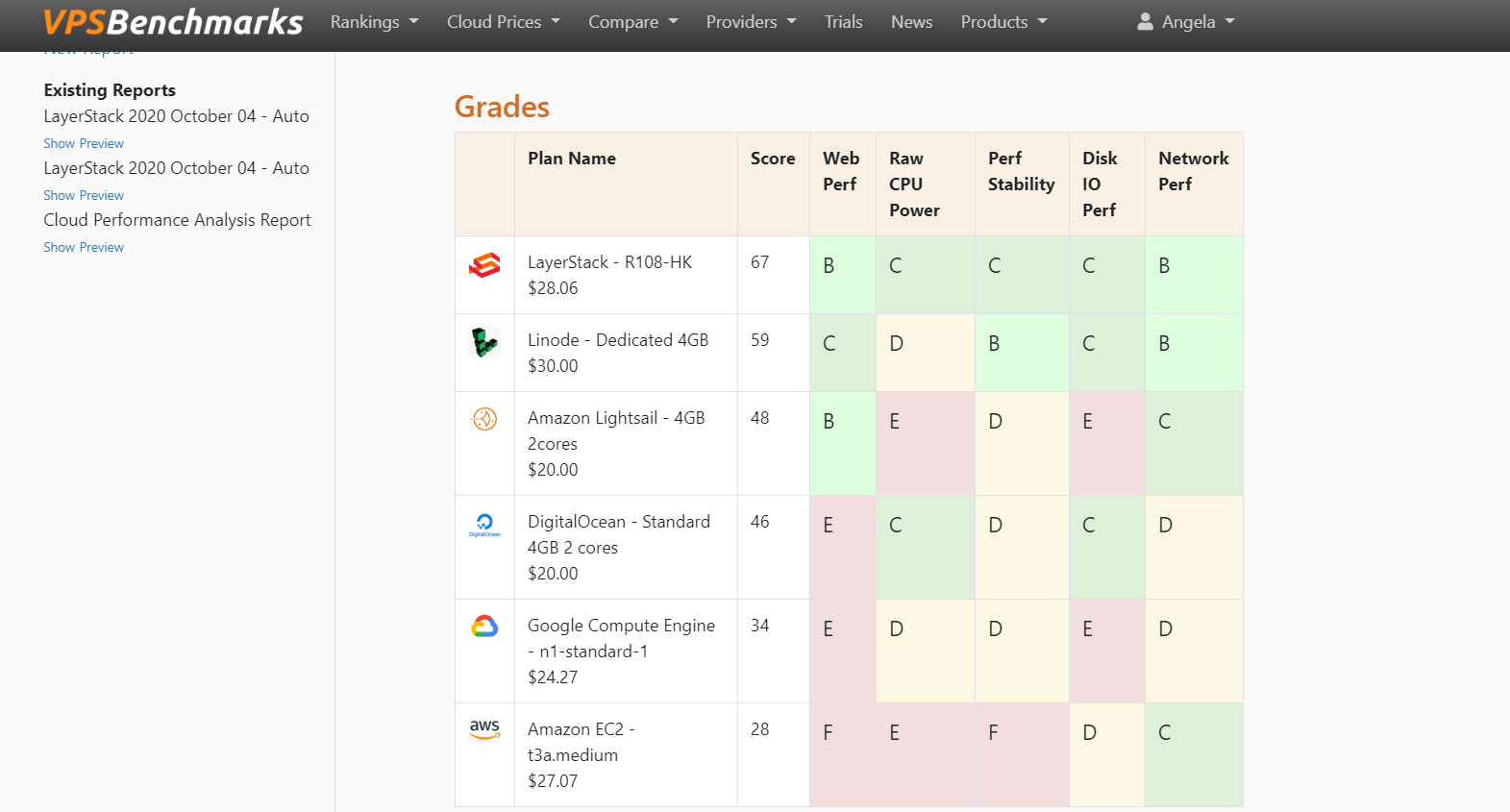1510x812 pixels.
Task: Open the Angela account dropdown
Action: [1186, 22]
